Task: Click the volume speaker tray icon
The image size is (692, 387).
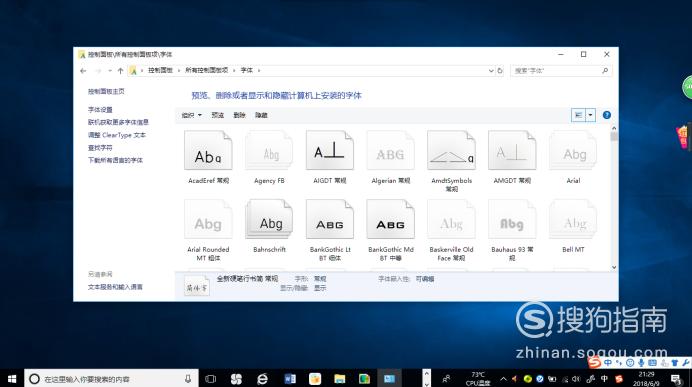Action: (x=576, y=379)
